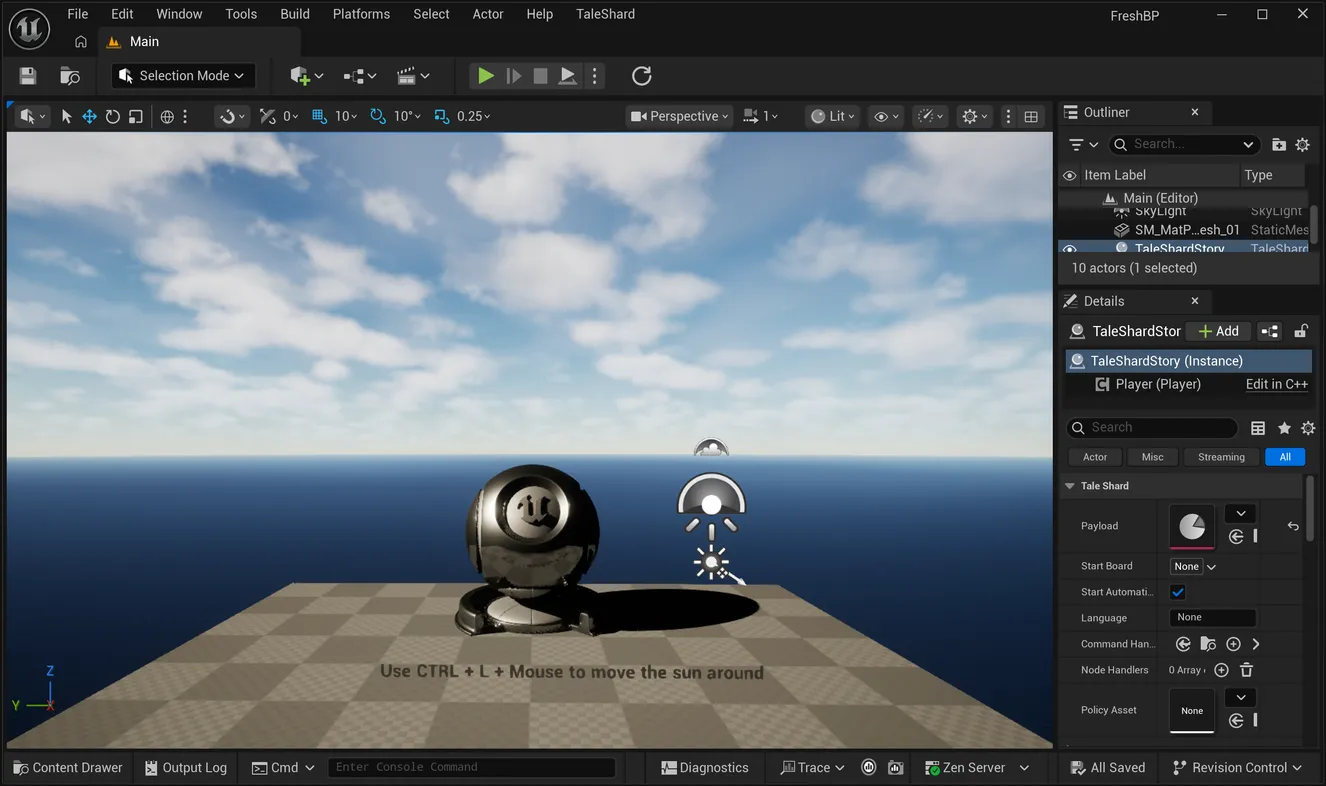Click the Edit in C++ link
This screenshot has height=786, width=1326.
click(x=1277, y=384)
